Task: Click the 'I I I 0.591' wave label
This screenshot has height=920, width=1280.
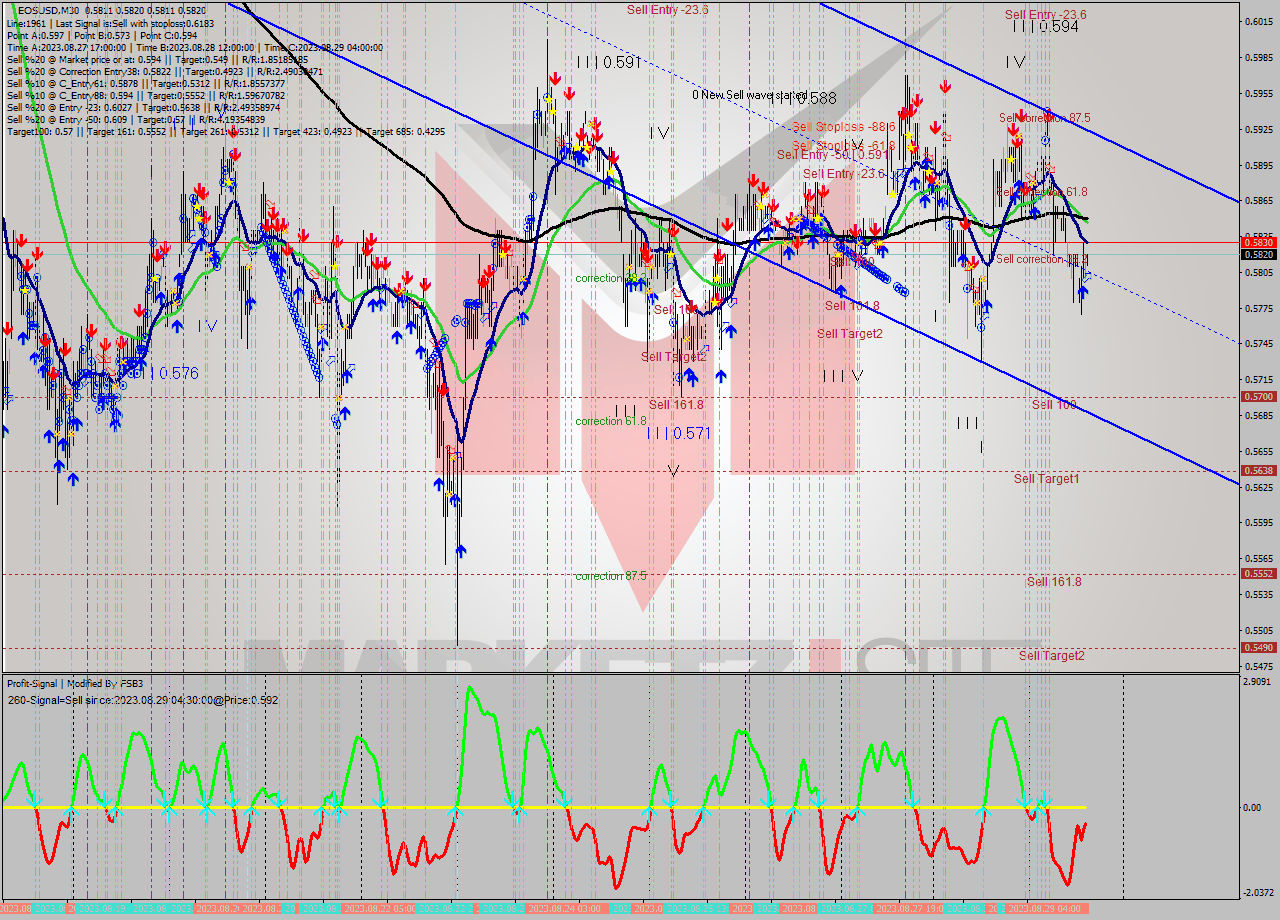Action: point(608,62)
